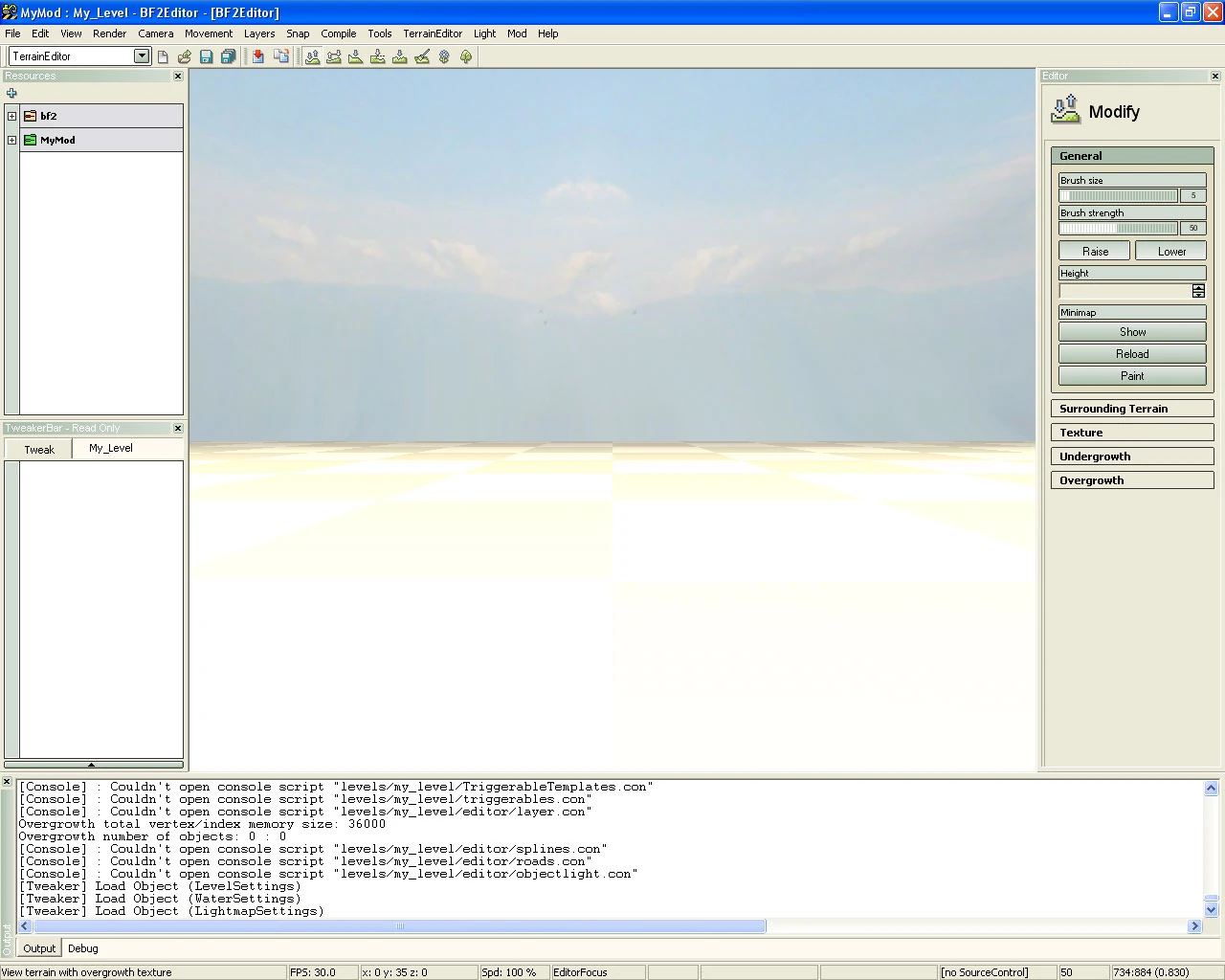The height and width of the screenshot is (980, 1225).
Task: Click the copy-pages icon beside red arrow icon
Action: (281, 56)
